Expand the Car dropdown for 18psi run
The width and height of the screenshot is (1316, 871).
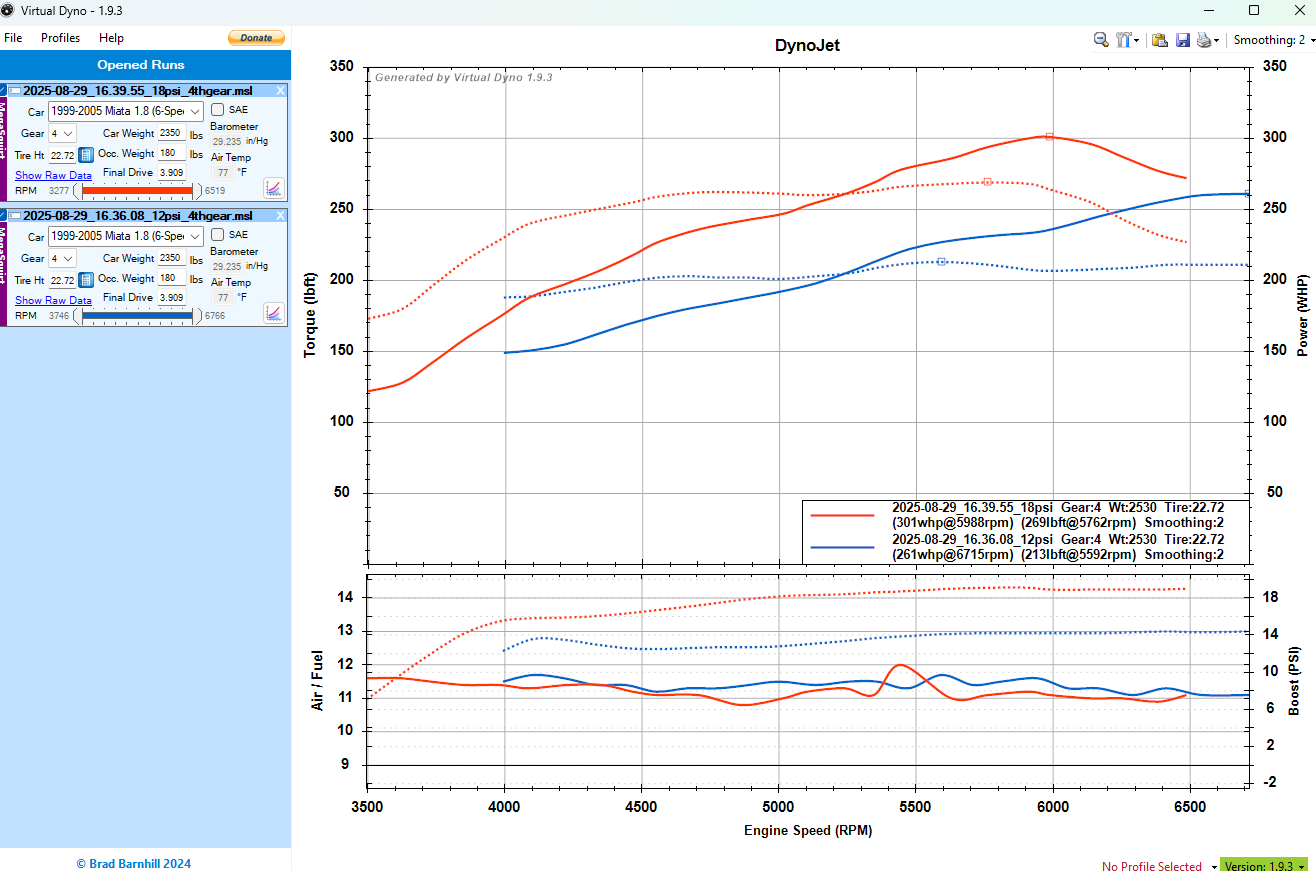(x=195, y=111)
